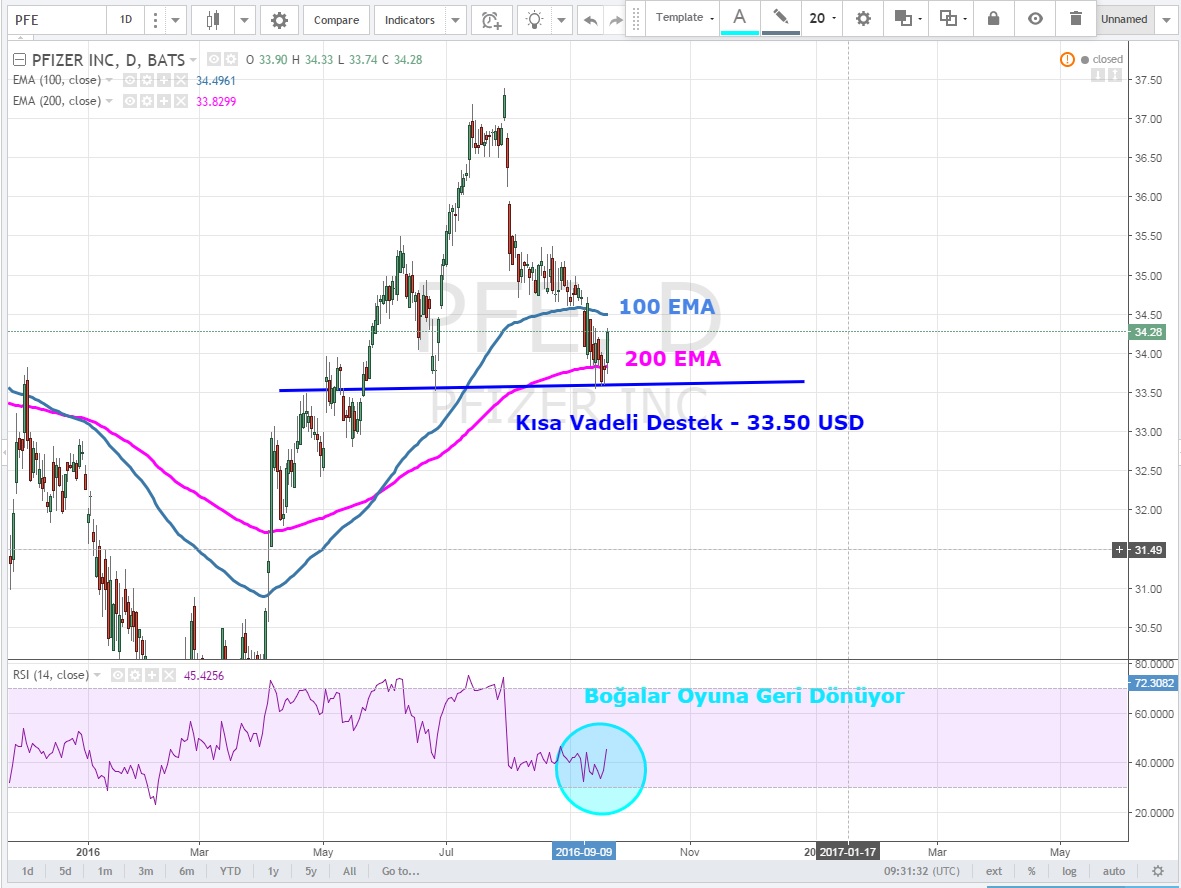Viewport: 1181px width, 888px height.
Task: Select the YTD time range
Action: 230,871
